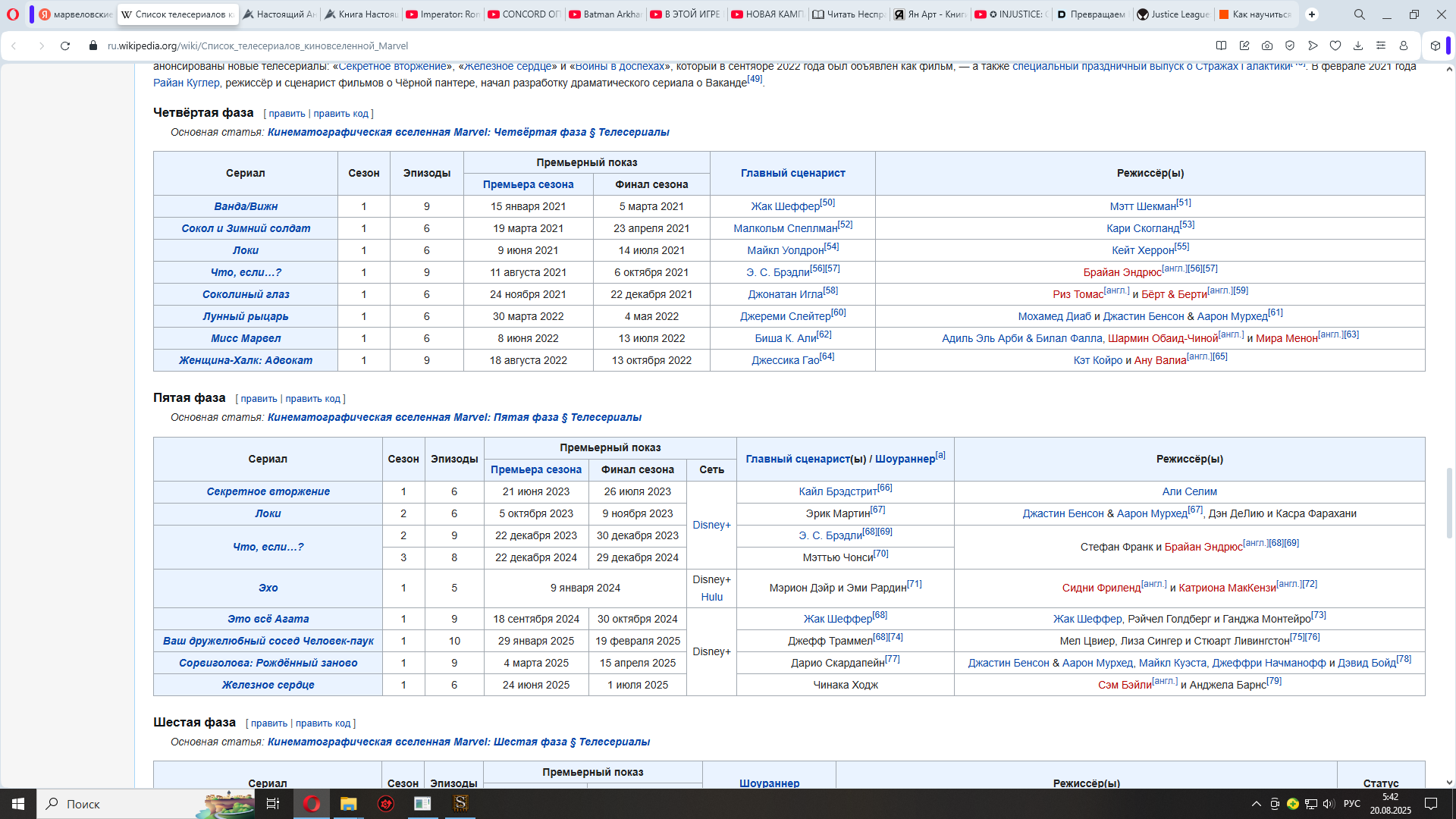Open the downloads icon in toolbar
The image size is (1456, 819).
[1358, 45]
